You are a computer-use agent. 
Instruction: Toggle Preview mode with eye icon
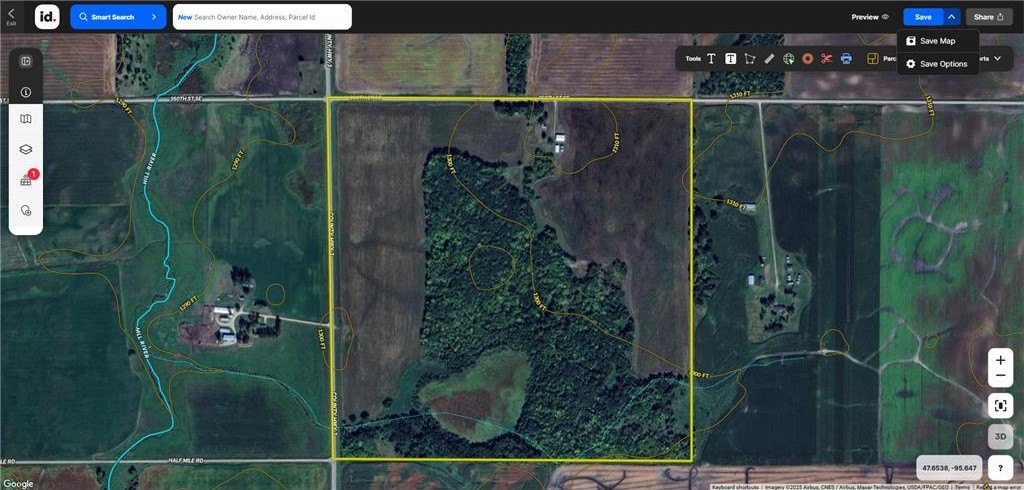click(870, 17)
